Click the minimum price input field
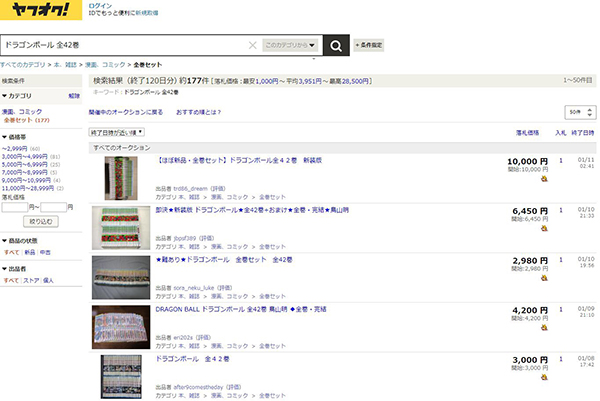 coord(15,207)
